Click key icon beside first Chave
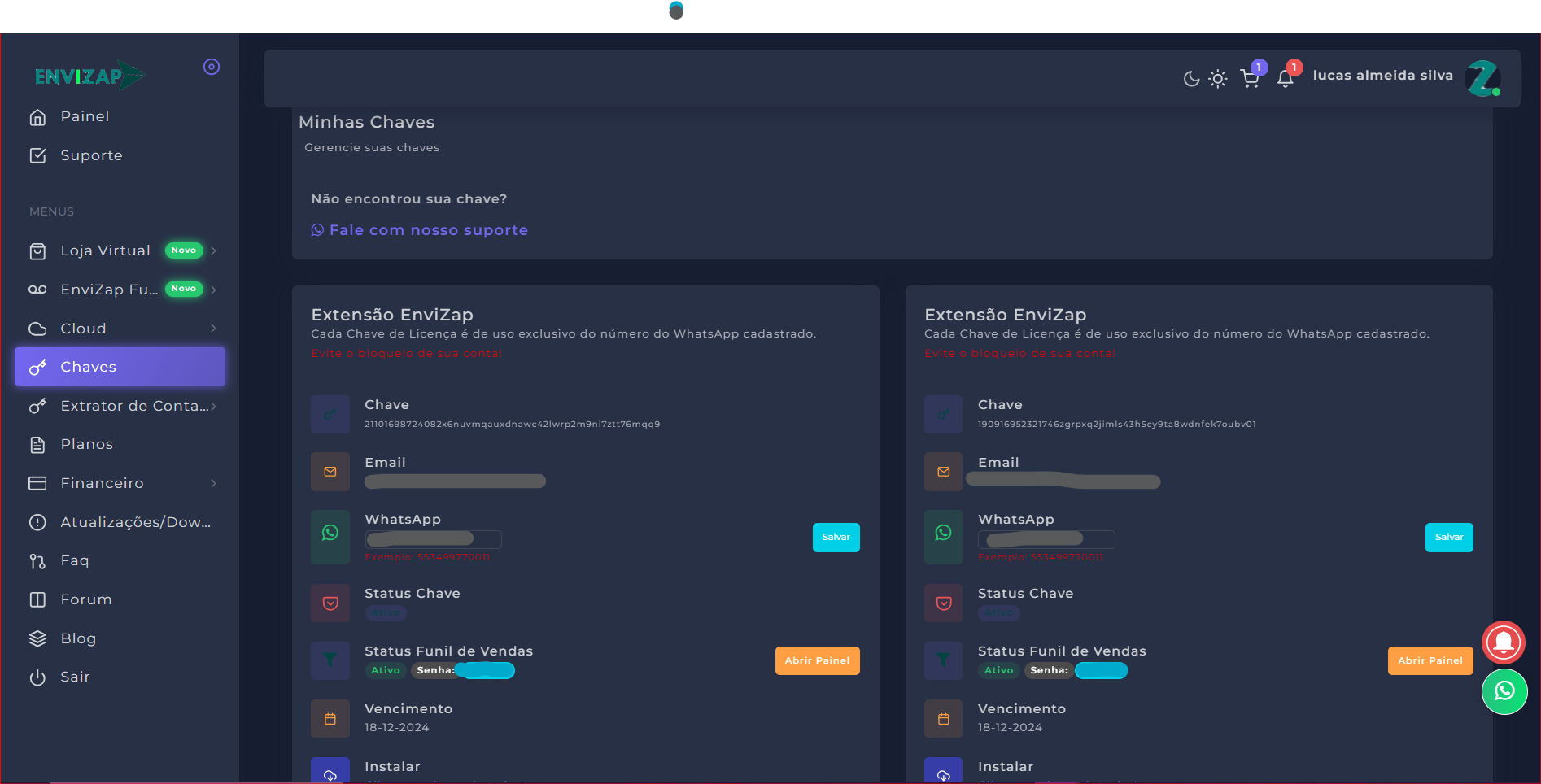 tap(330, 415)
